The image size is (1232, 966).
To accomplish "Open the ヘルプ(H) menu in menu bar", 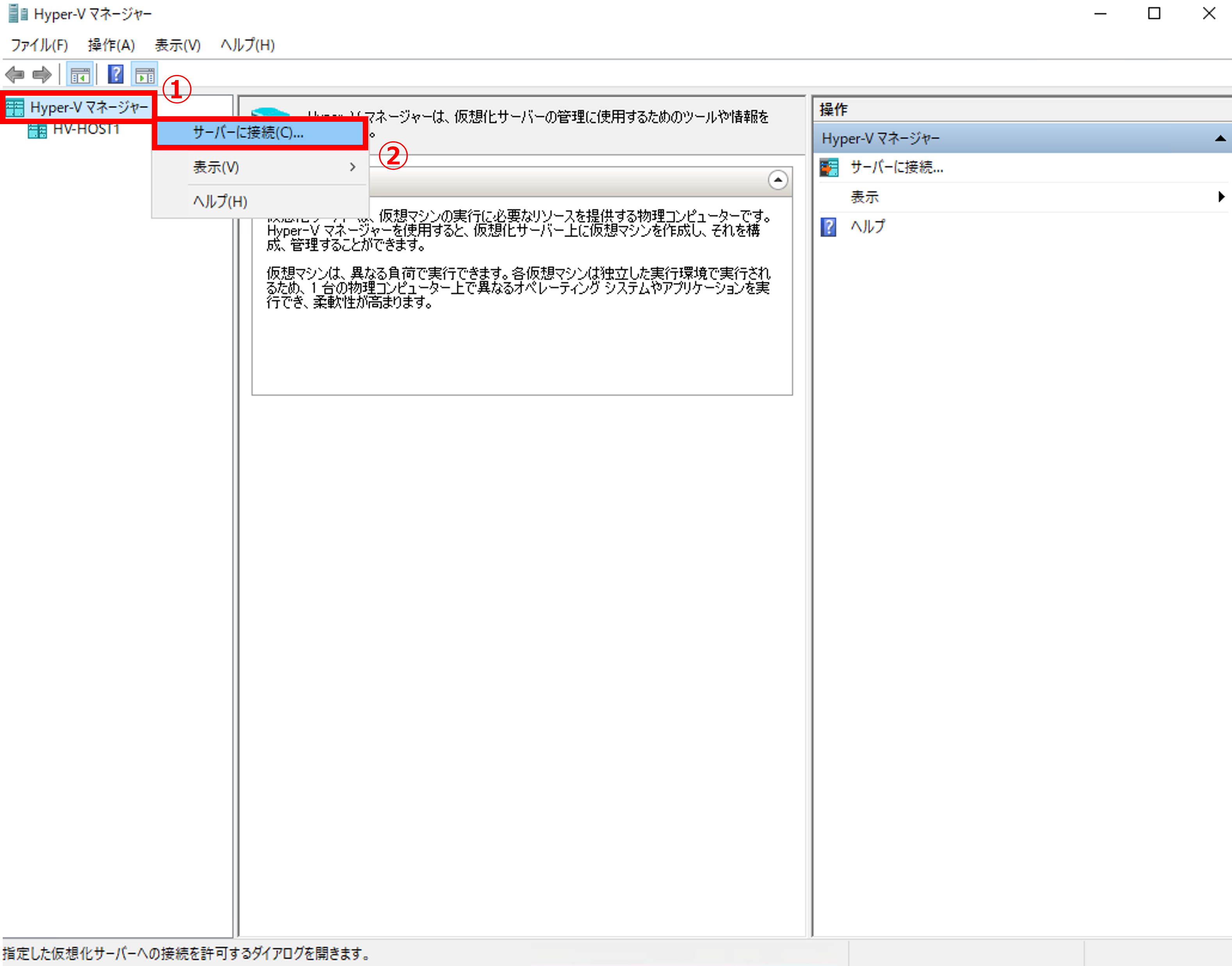I will (248, 44).
